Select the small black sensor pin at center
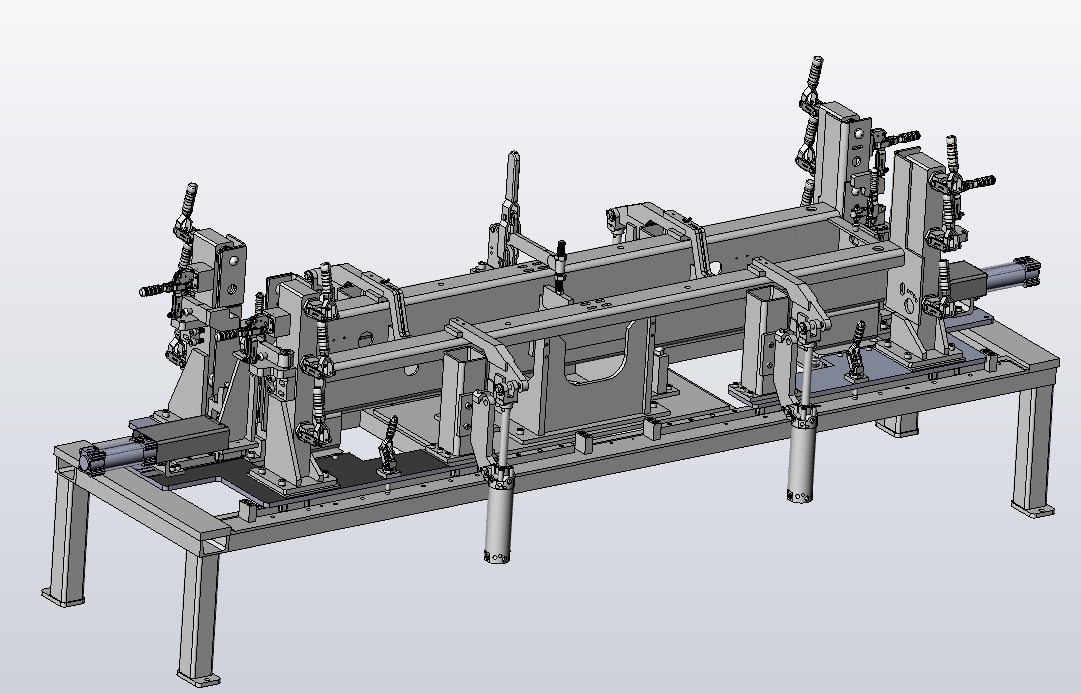 [561, 265]
